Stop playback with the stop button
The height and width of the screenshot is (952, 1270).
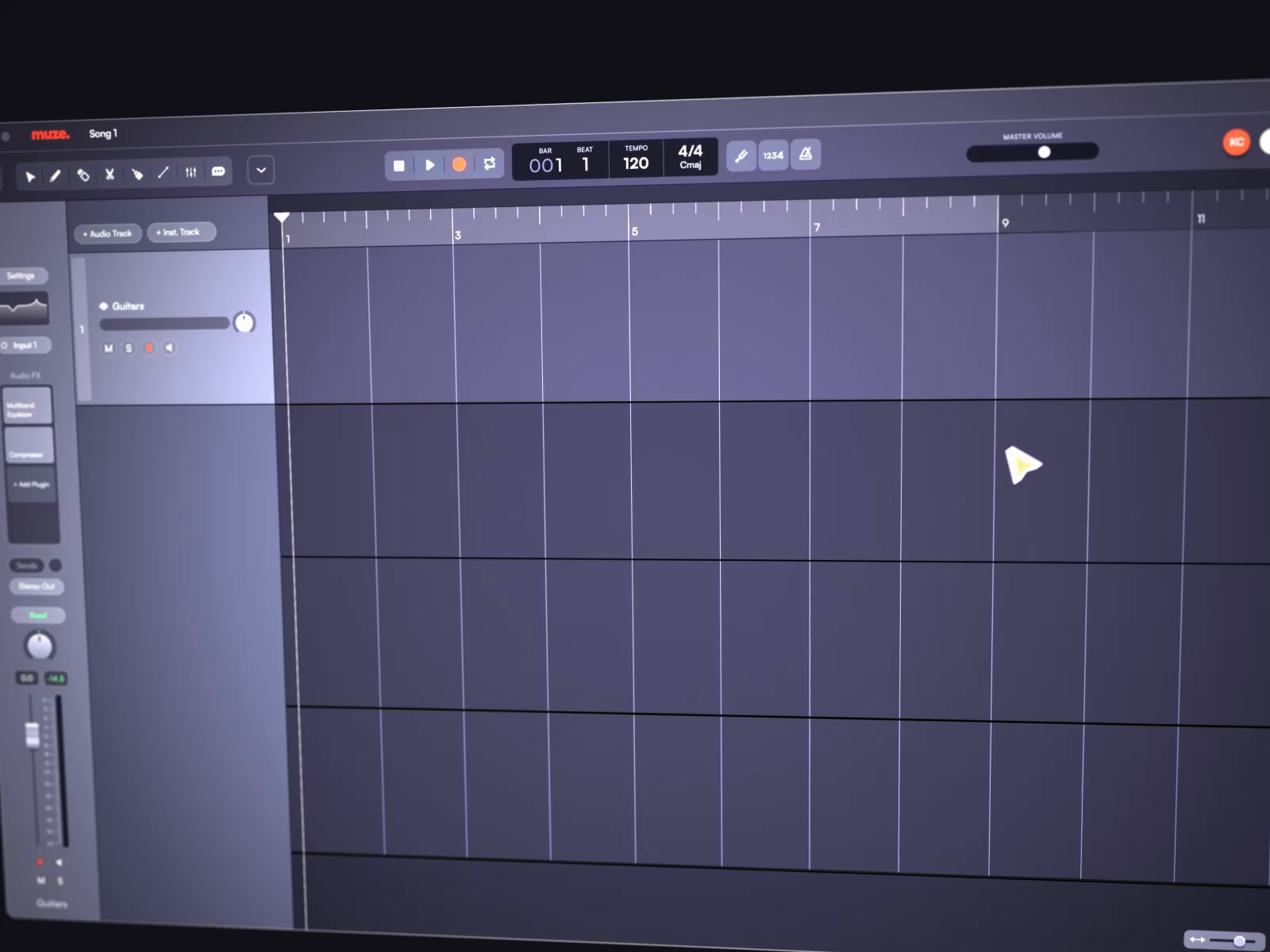tap(399, 166)
